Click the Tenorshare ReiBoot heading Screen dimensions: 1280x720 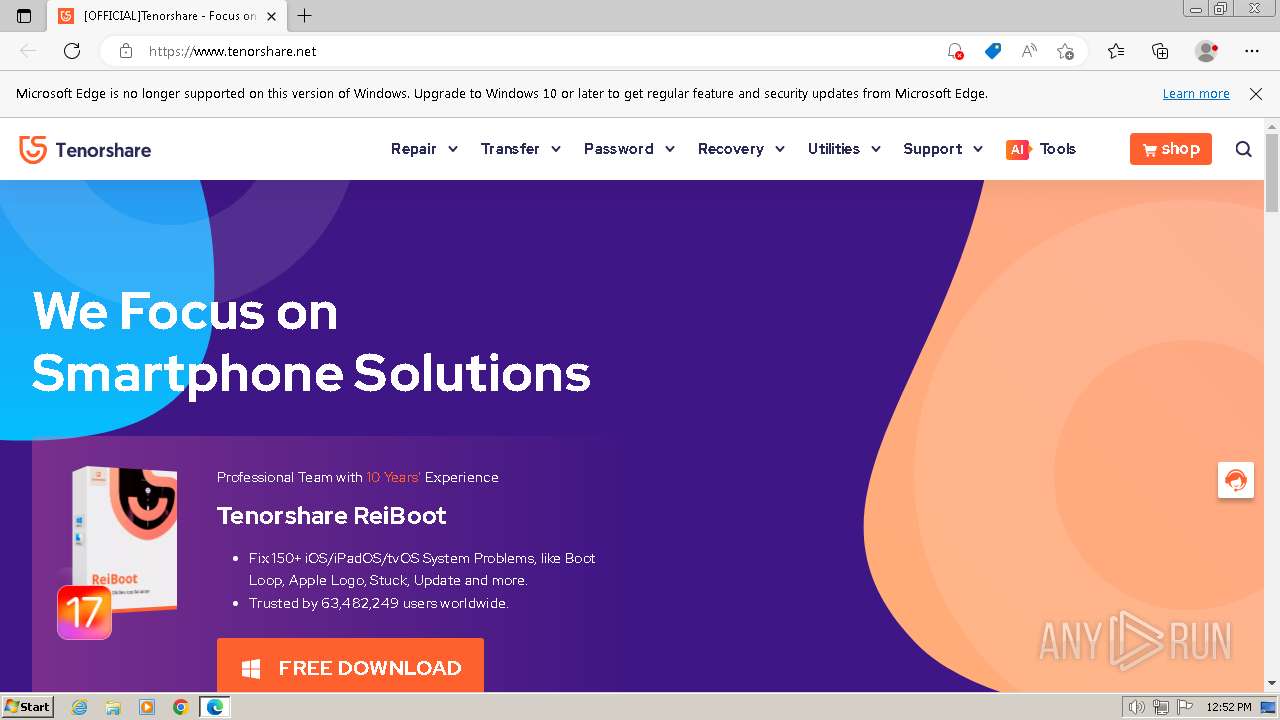click(331, 516)
